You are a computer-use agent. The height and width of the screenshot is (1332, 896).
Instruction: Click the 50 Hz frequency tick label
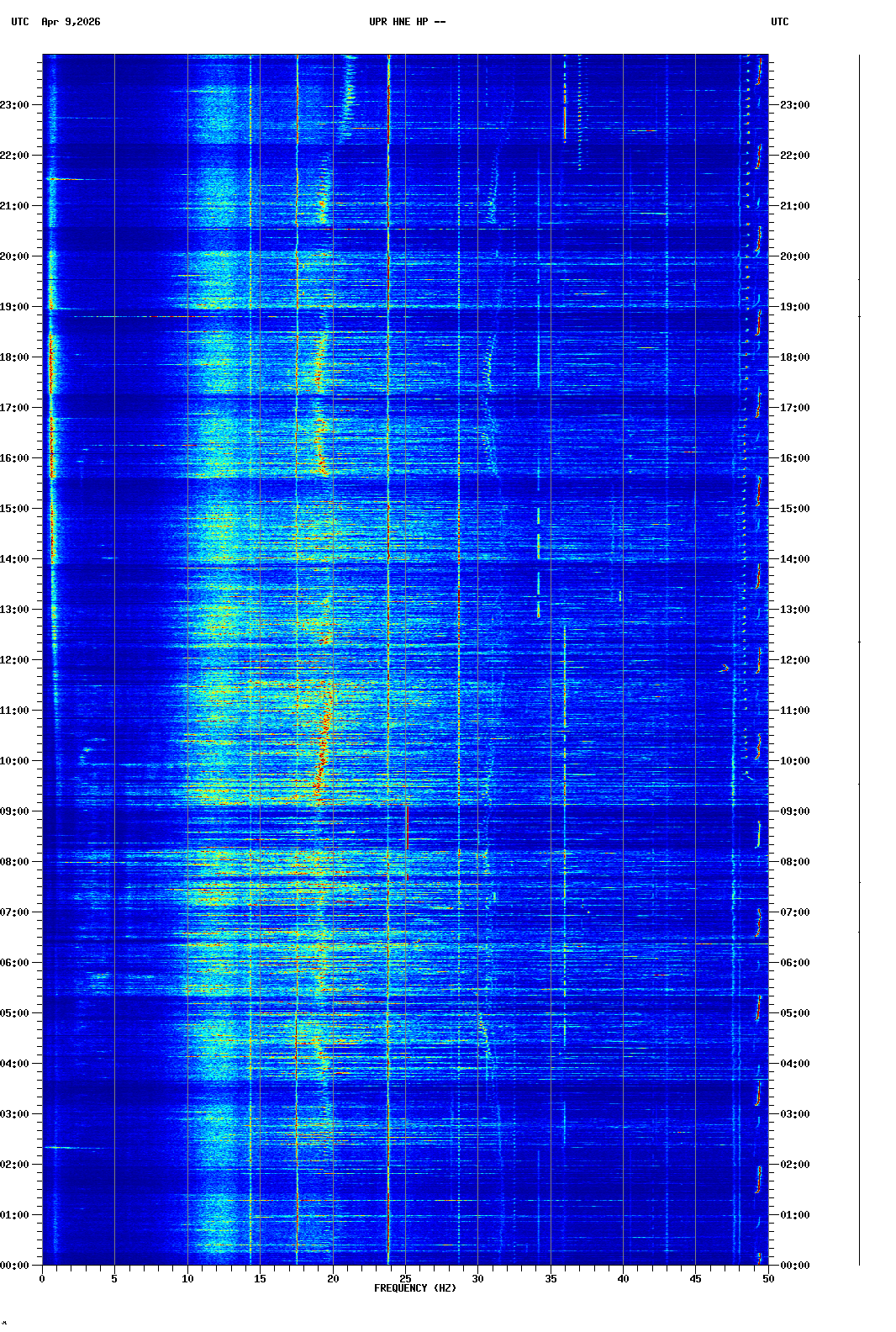[x=768, y=1279]
